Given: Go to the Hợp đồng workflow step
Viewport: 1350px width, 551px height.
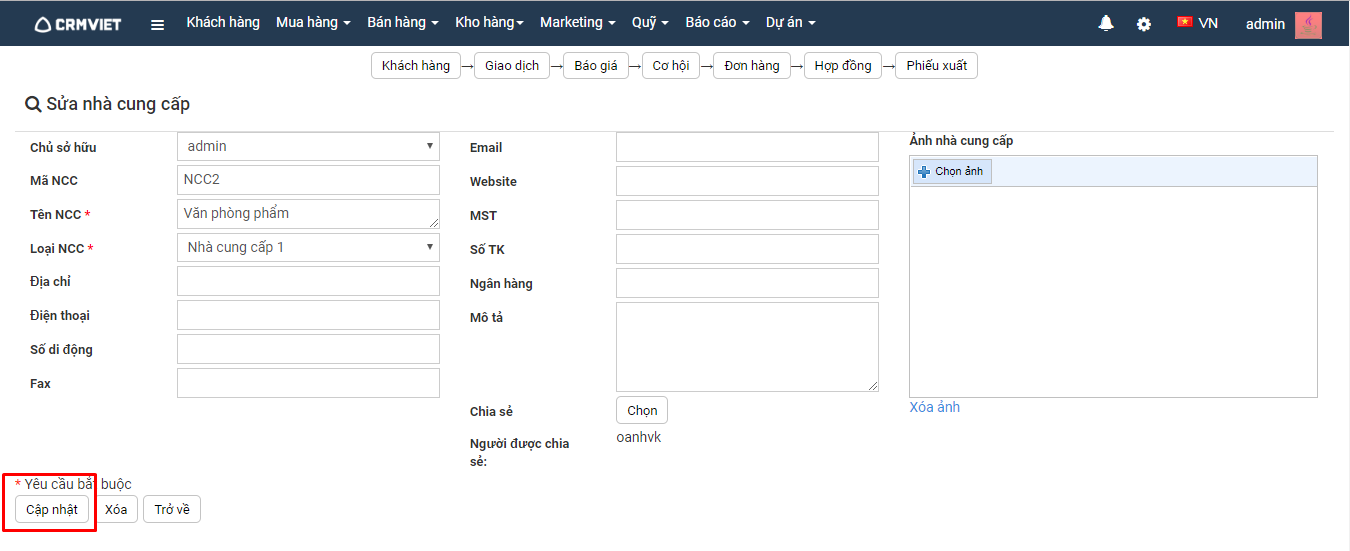Looking at the screenshot, I should (842, 66).
